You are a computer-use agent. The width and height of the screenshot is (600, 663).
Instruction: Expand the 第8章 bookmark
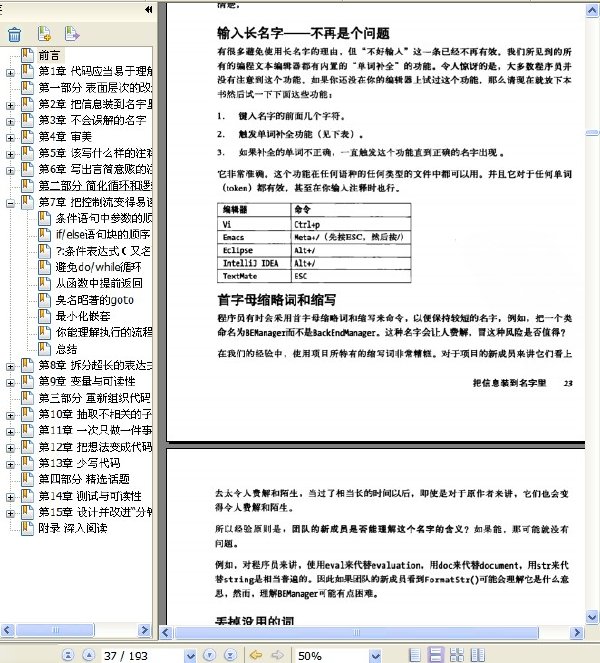(10, 367)
